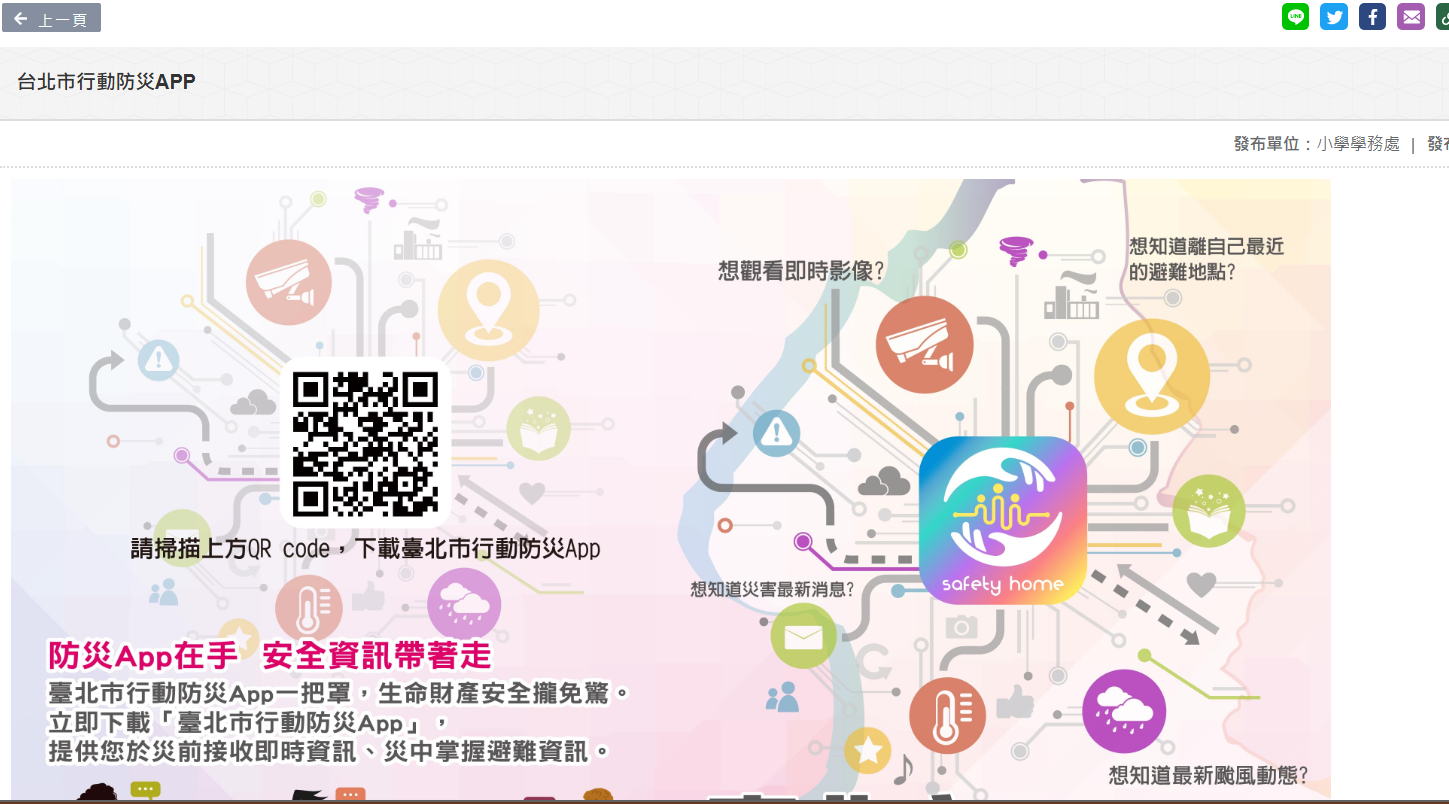The image size is (1449, 804).
Task: Click the purple rain cloud near 想知道最新颱風動態
Action: [x=1123, y=711]
